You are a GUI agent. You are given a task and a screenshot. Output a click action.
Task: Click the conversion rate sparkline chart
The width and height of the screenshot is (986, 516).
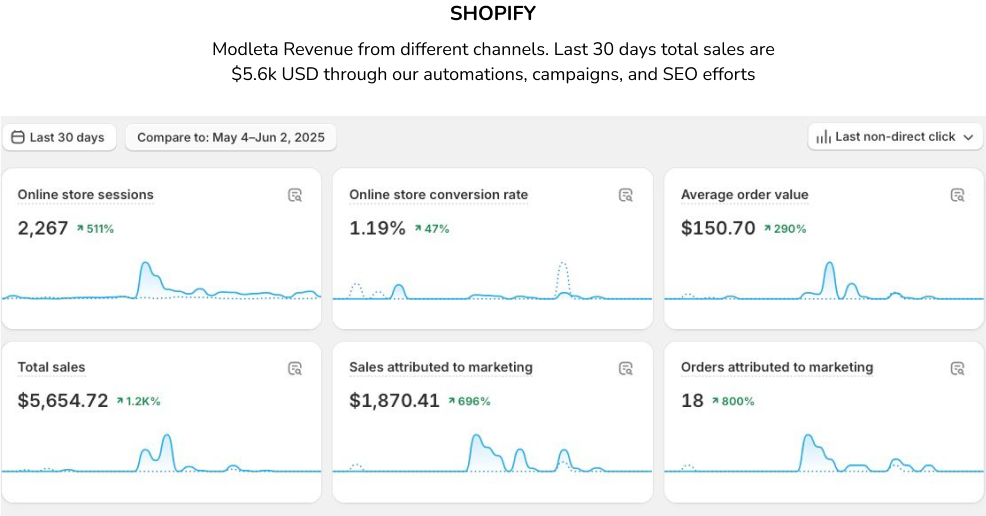pyautogui.click(x=492, y=281)
